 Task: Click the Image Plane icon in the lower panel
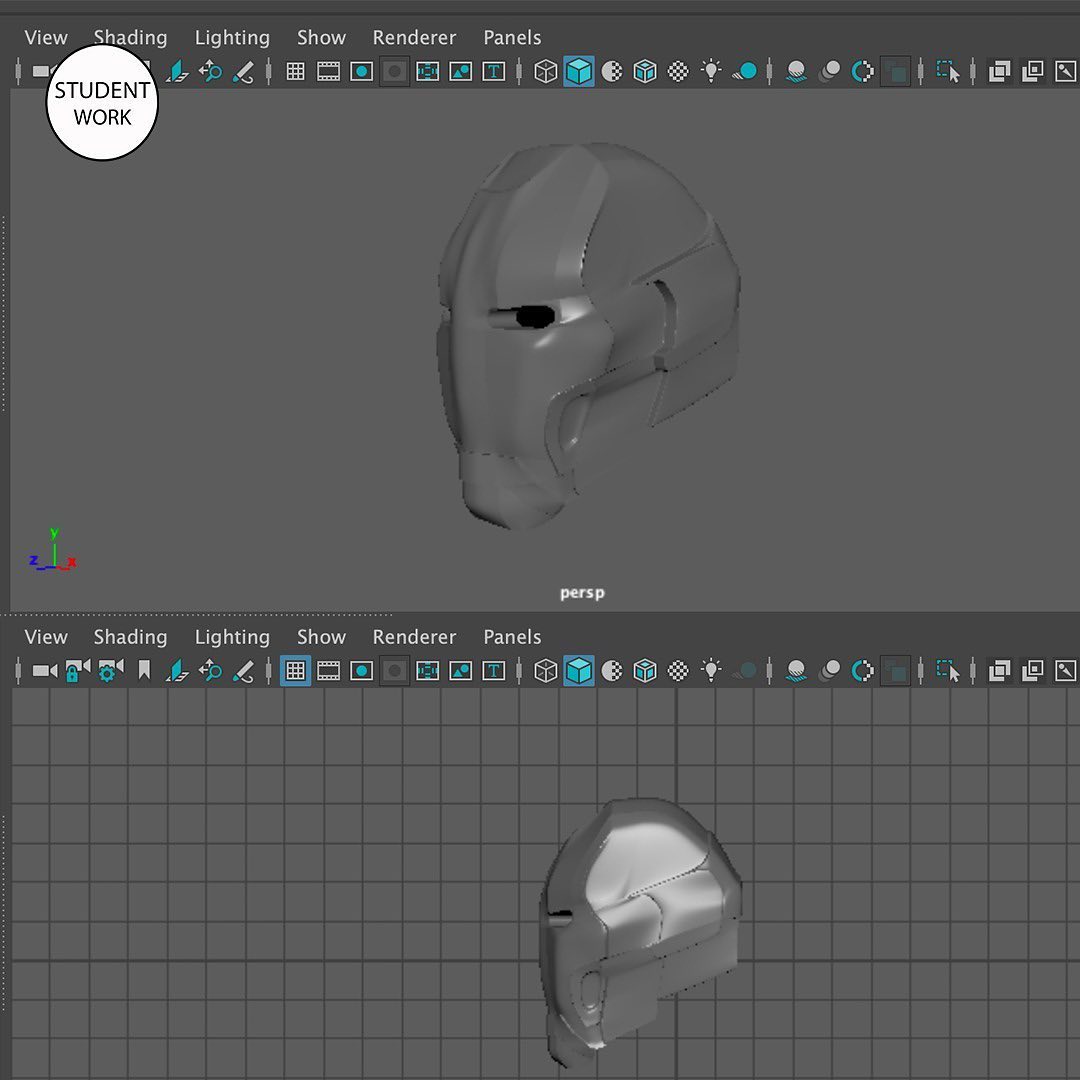[x=177, y=671]
